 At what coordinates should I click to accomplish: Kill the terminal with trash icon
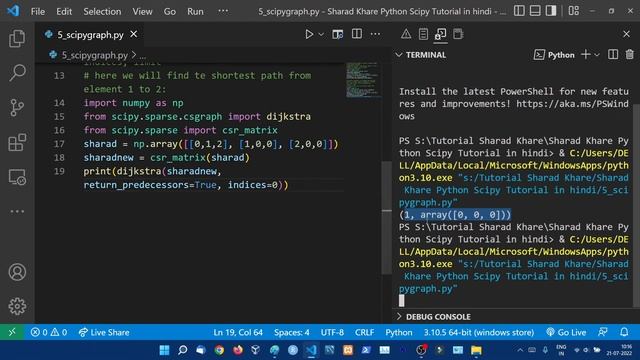[629, 54]
